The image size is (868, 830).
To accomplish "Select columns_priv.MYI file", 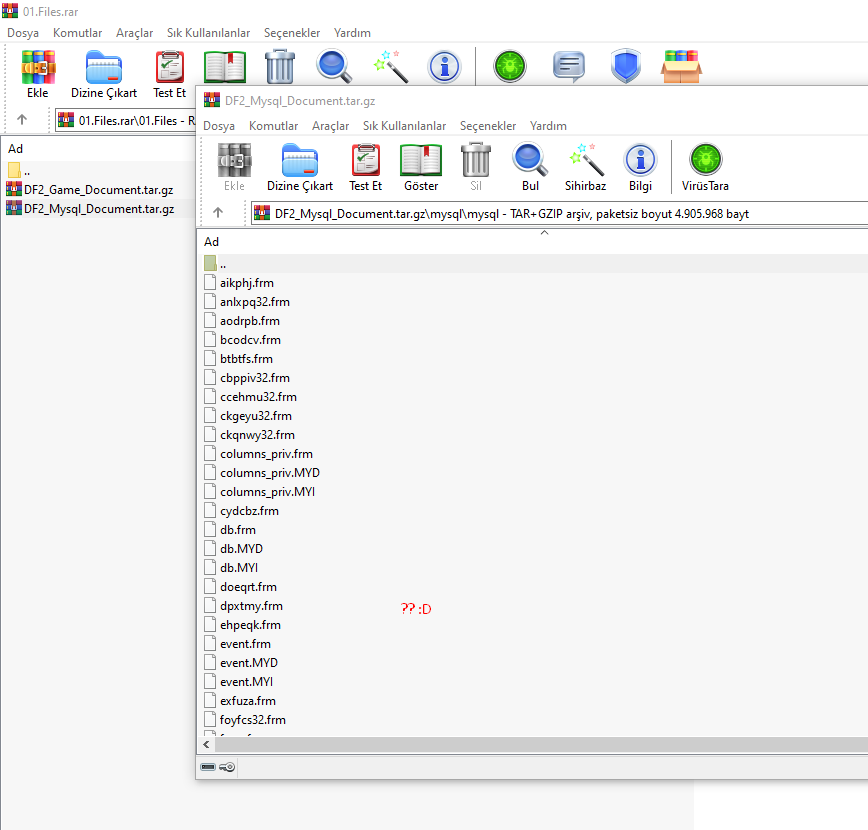I will [x=260, y=492].
